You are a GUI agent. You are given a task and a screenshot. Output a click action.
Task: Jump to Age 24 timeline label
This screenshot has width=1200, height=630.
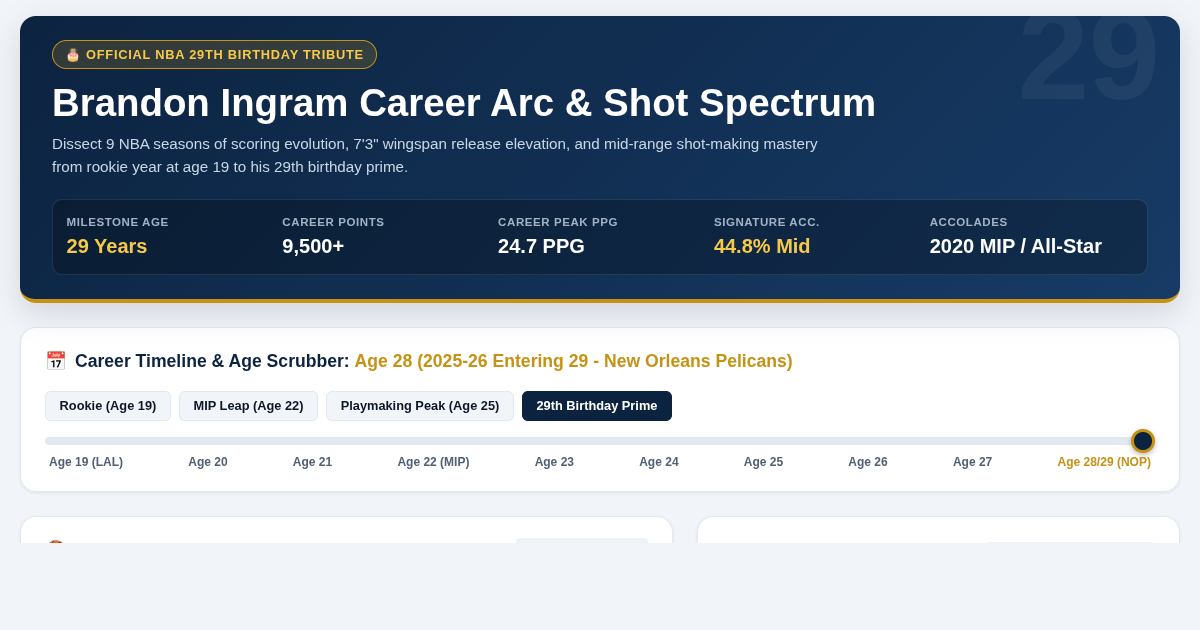659,462
